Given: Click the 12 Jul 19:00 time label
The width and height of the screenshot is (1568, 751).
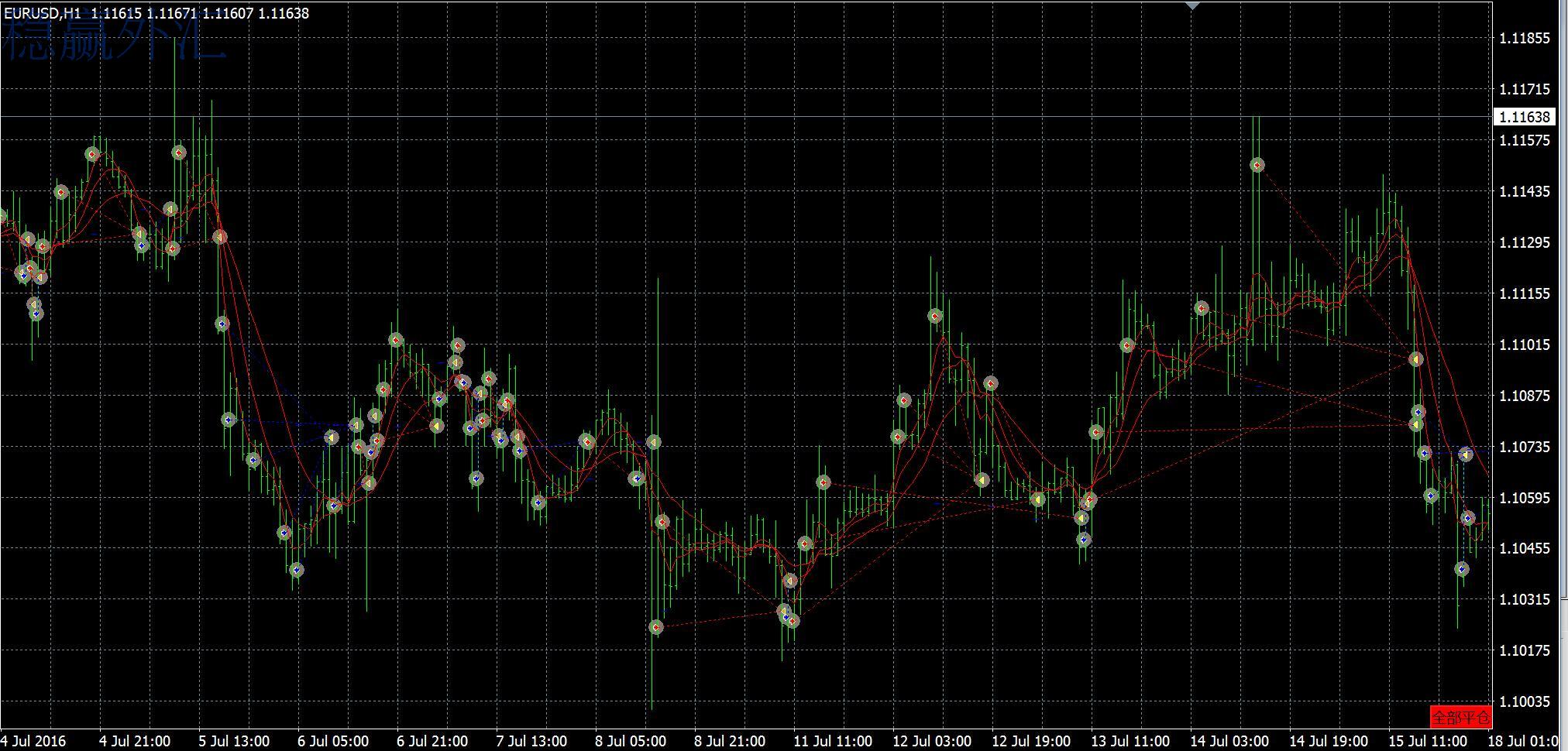Looking at the screenshot, I should coord(1031,741).
